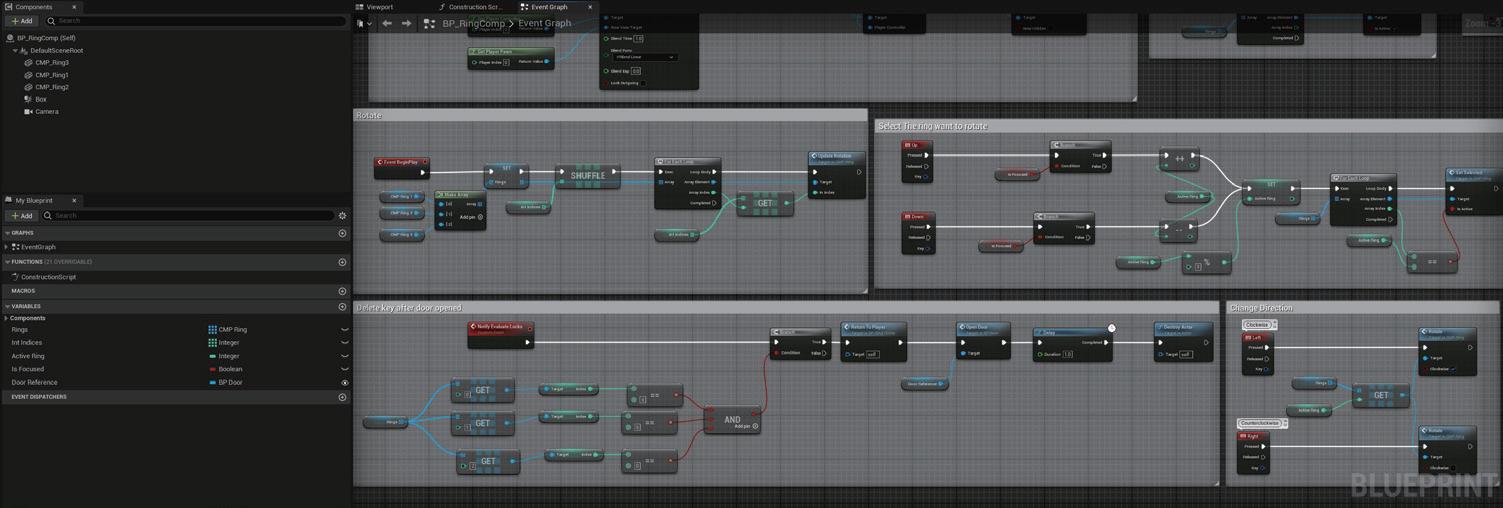Navigate back in graph history
The width and height of the screenshot is (1503, 508).
387,23
